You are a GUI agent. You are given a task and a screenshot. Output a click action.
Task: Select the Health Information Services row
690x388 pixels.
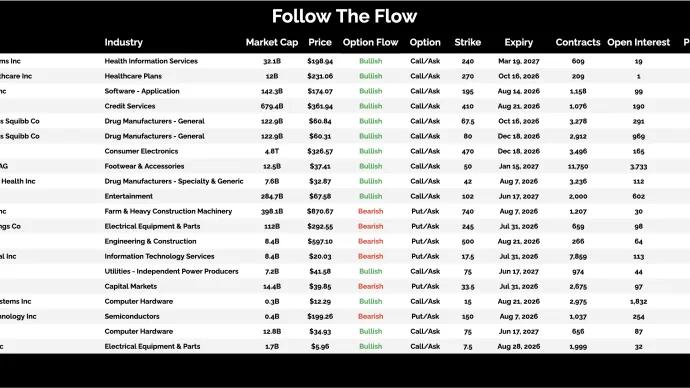point(345,61)
